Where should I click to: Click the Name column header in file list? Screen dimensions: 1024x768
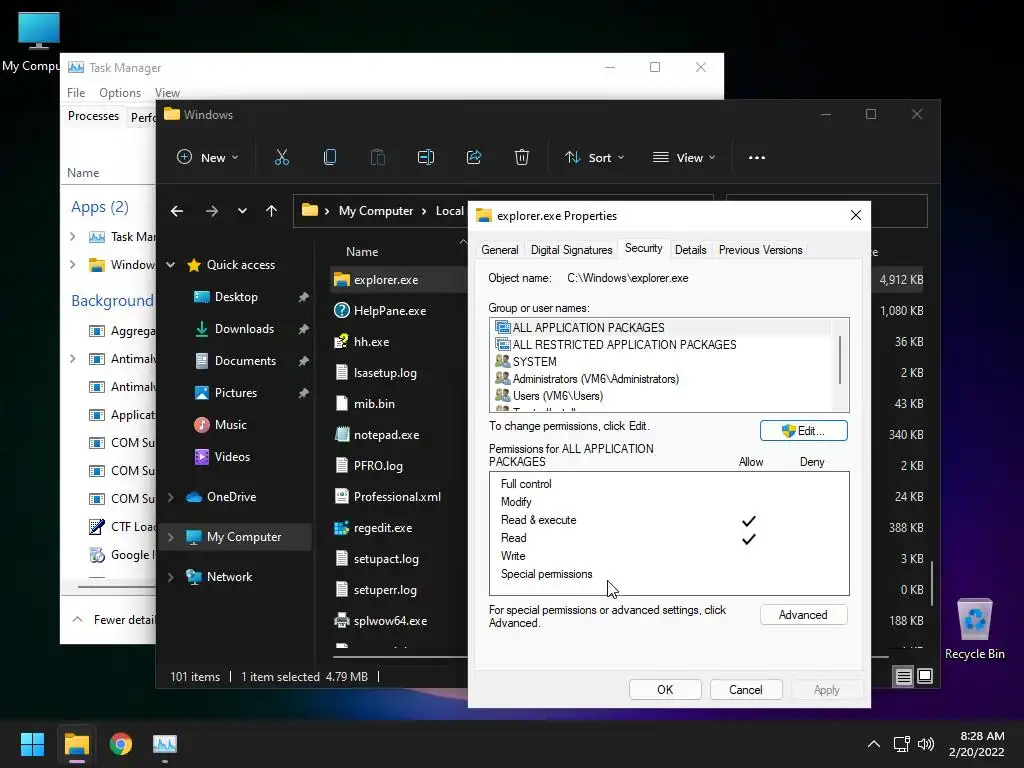pyautogui.click(x=362, y=251)
